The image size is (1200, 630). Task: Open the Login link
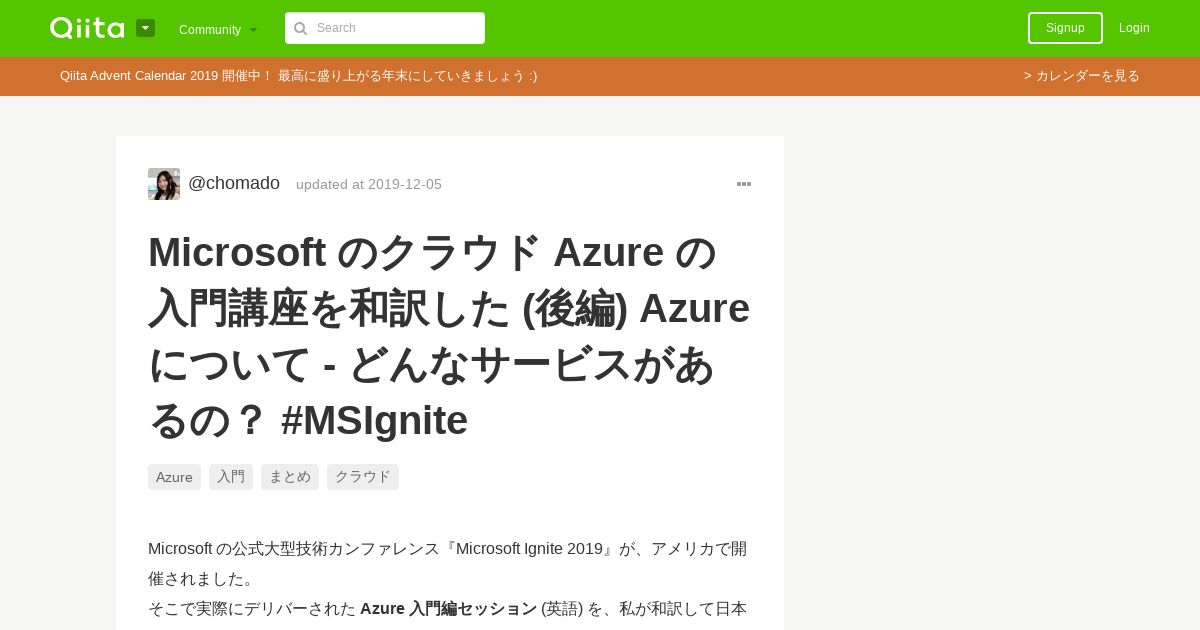coord(1134,28)
